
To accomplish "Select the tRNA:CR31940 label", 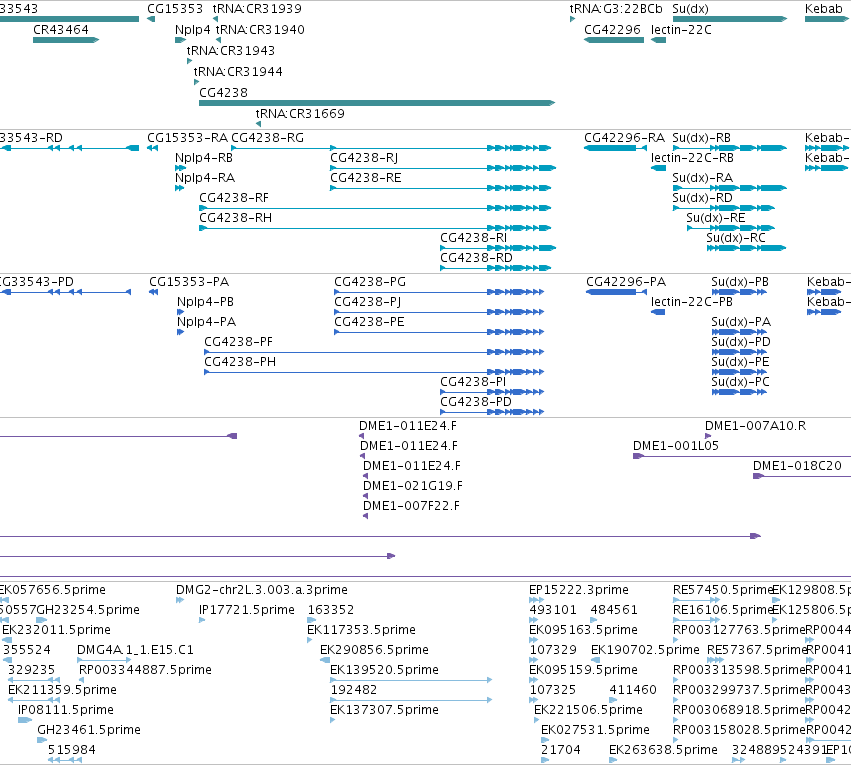I will (260, 30).
